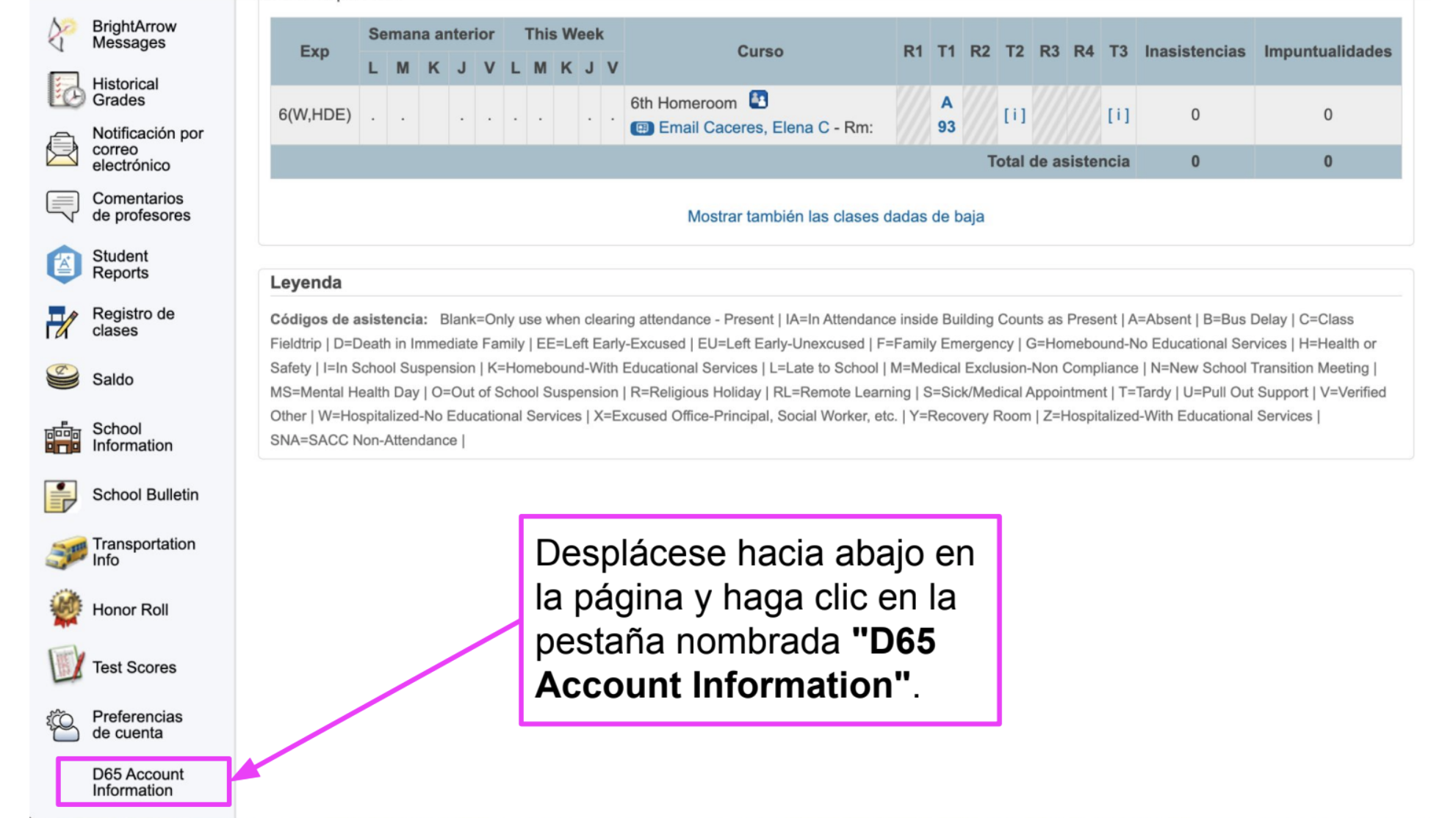Click the BrightArrow Messages icon
Image resolution: width=1456 pixels, height=818 pixels.
click(62, 34)
